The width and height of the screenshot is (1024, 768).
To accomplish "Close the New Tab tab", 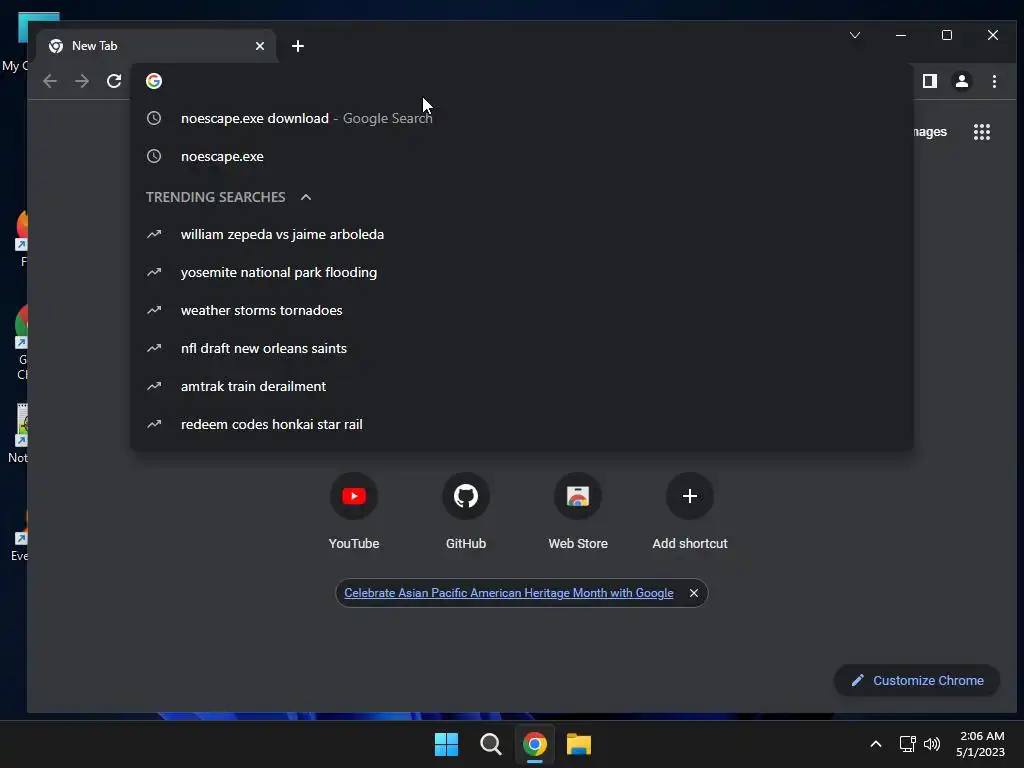I will pos(260,46).
